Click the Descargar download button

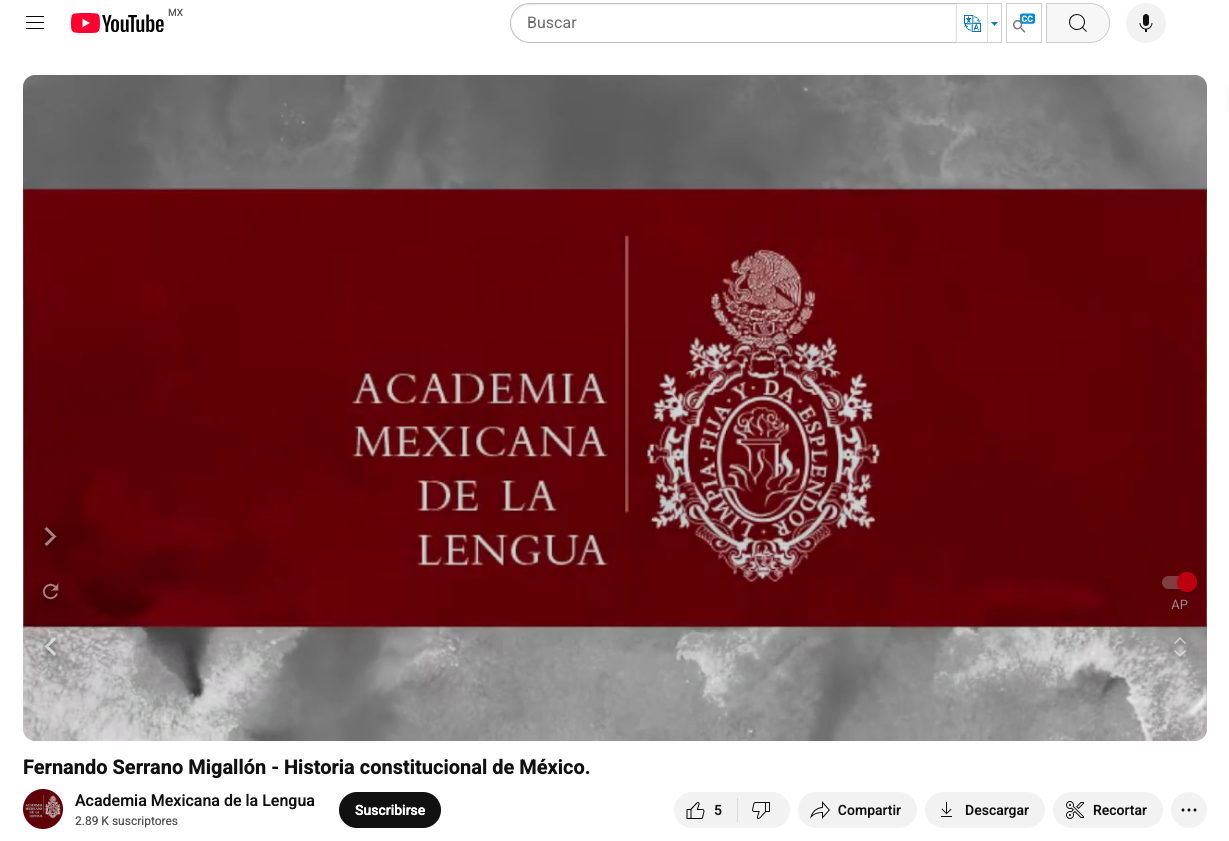[x=985, y=810]
